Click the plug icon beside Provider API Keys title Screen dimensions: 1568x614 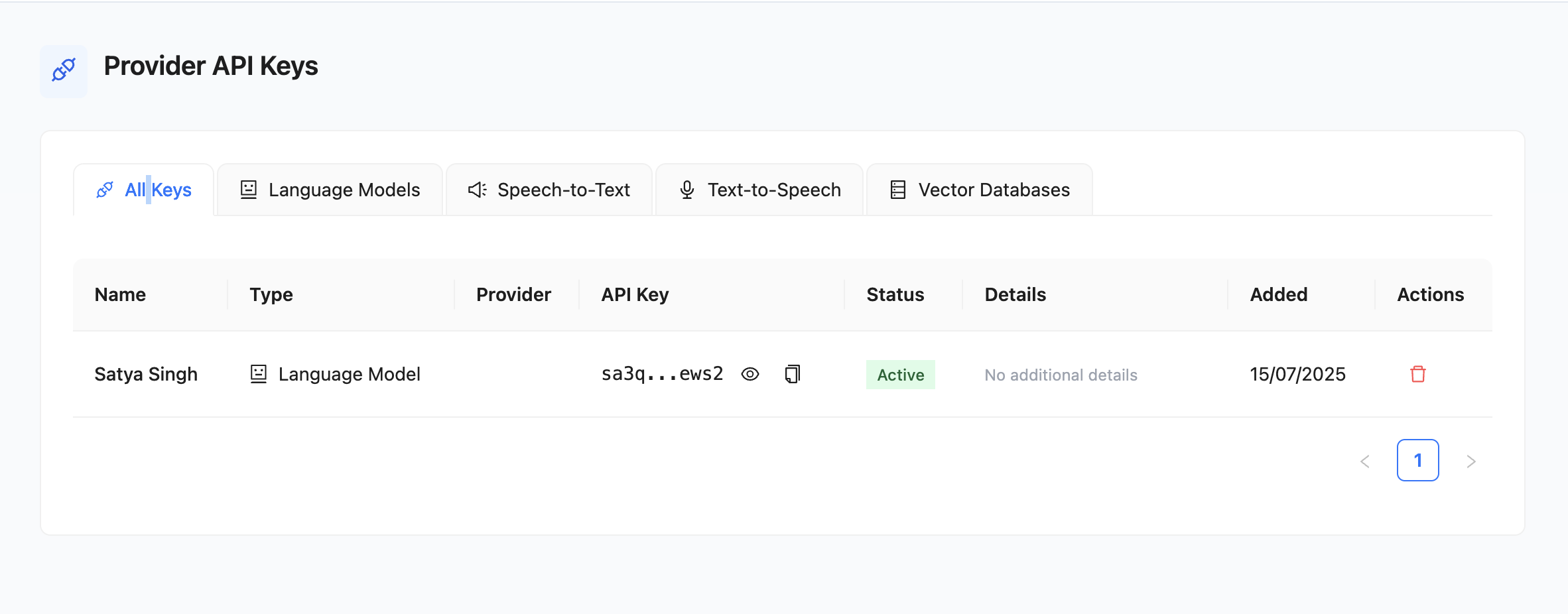[64, 70]
